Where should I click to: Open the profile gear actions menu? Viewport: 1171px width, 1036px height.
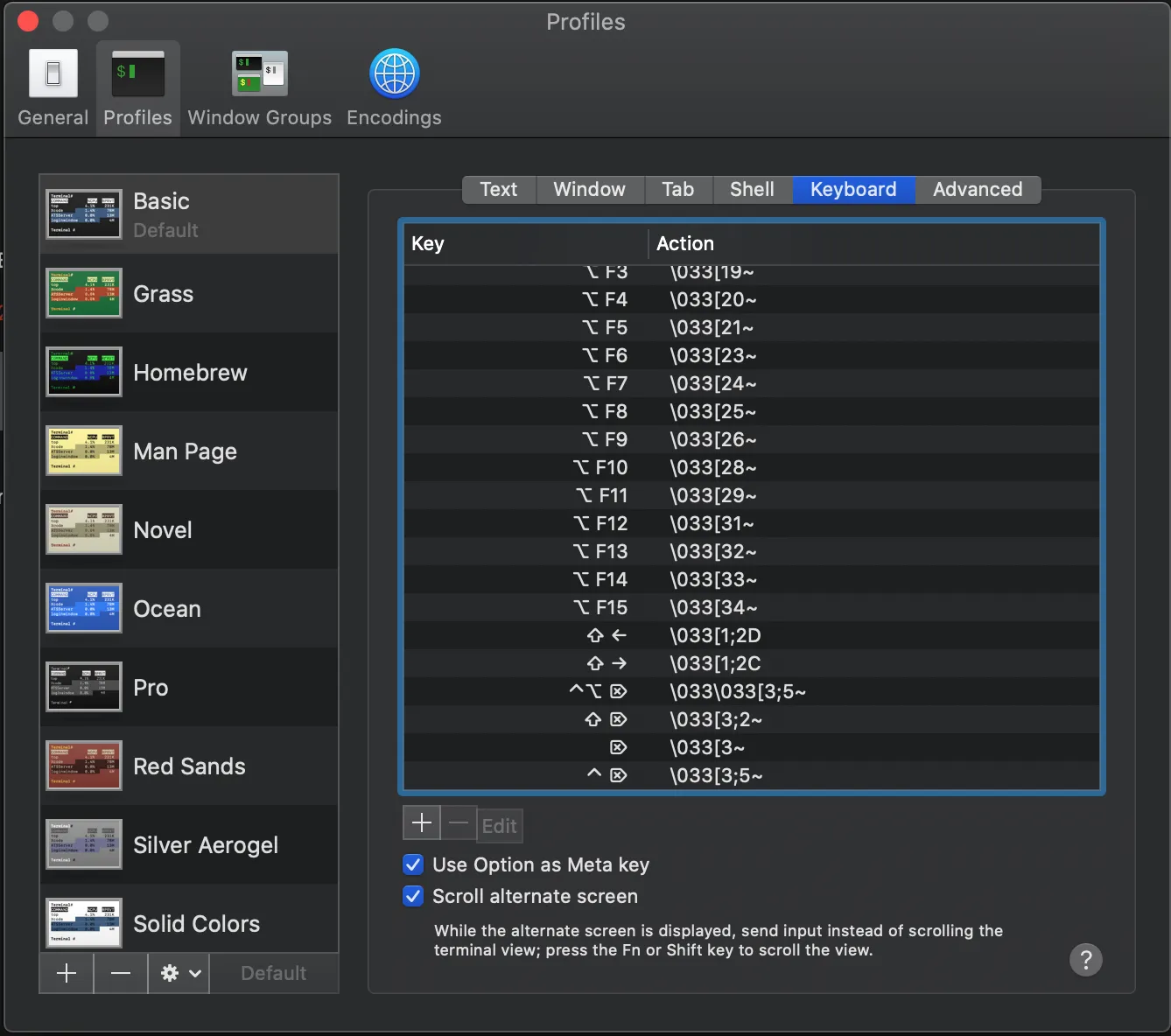point(179,973)
